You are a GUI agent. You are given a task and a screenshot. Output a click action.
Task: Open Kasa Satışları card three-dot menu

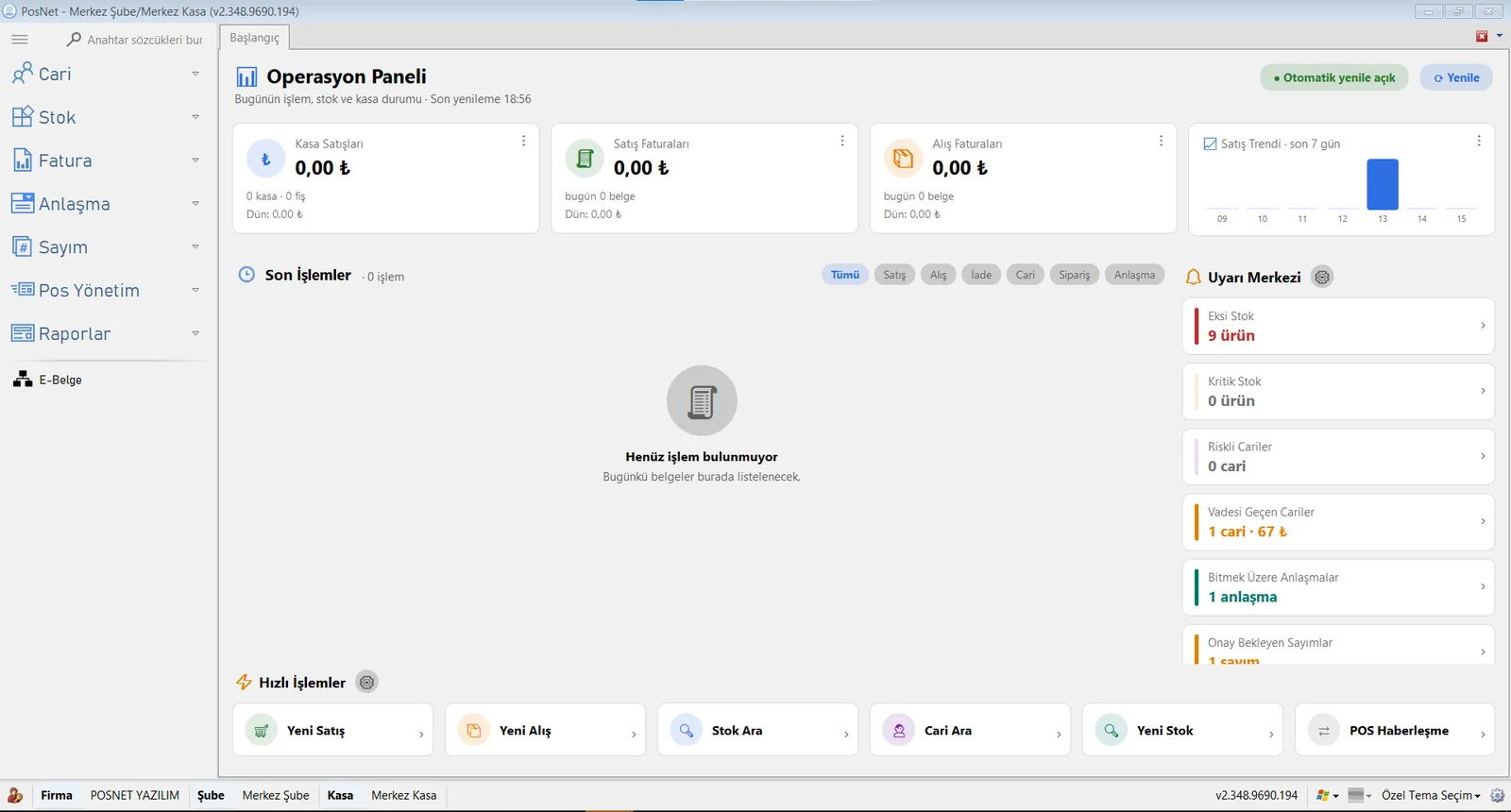[523, 141]
